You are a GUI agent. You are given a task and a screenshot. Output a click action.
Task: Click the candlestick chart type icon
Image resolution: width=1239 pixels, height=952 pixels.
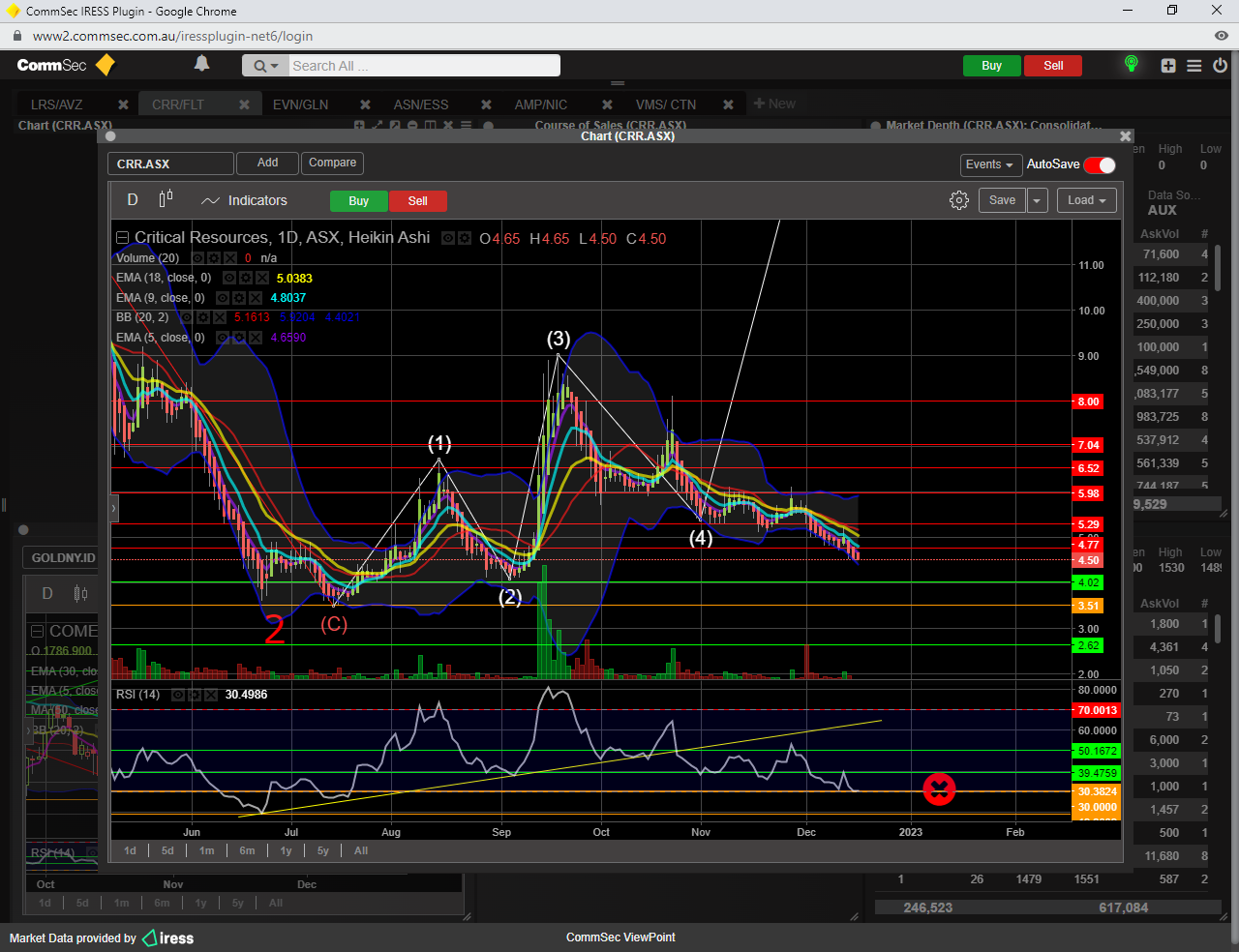coord(166,199)
